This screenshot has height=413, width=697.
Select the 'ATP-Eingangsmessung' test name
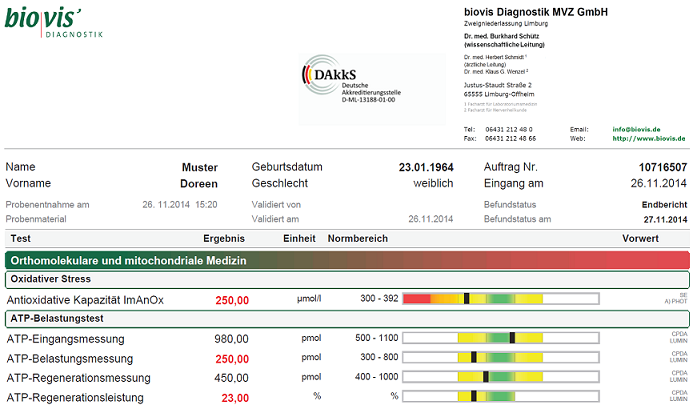(x=65, y=339)
